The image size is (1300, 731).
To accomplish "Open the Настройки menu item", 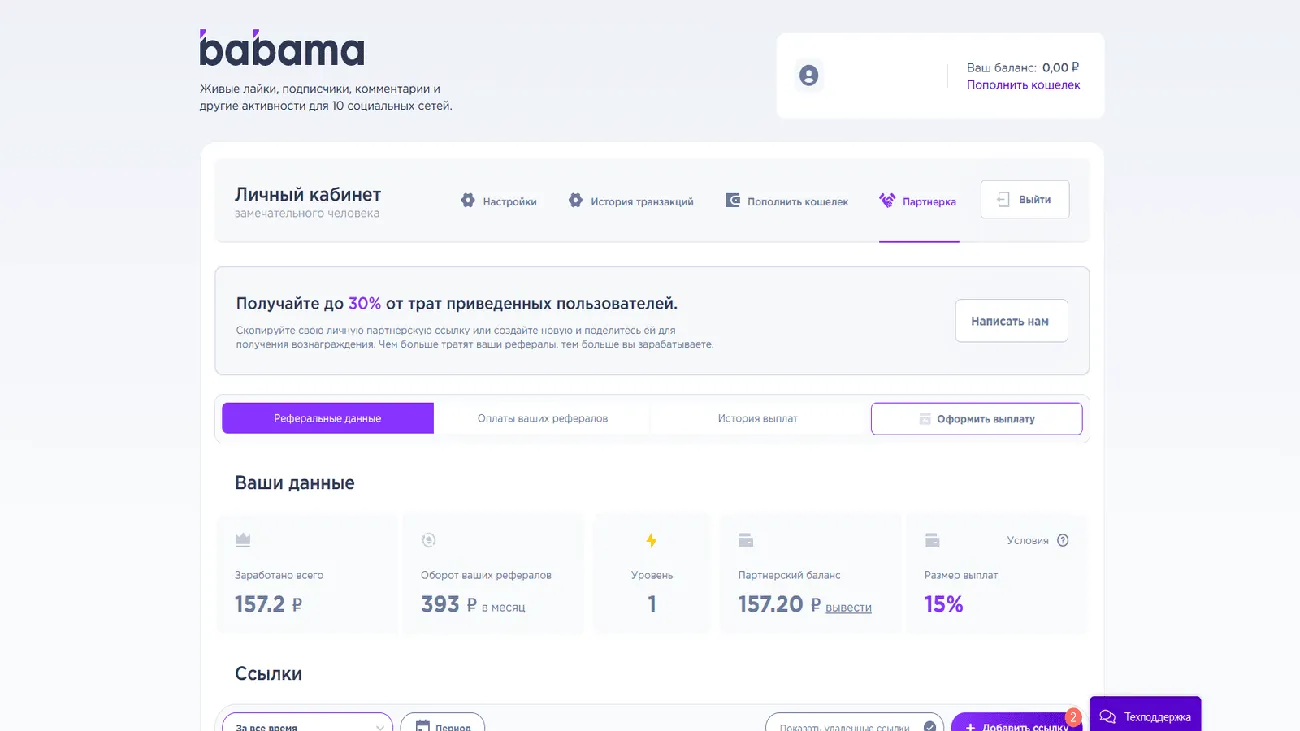I will 498,201.
